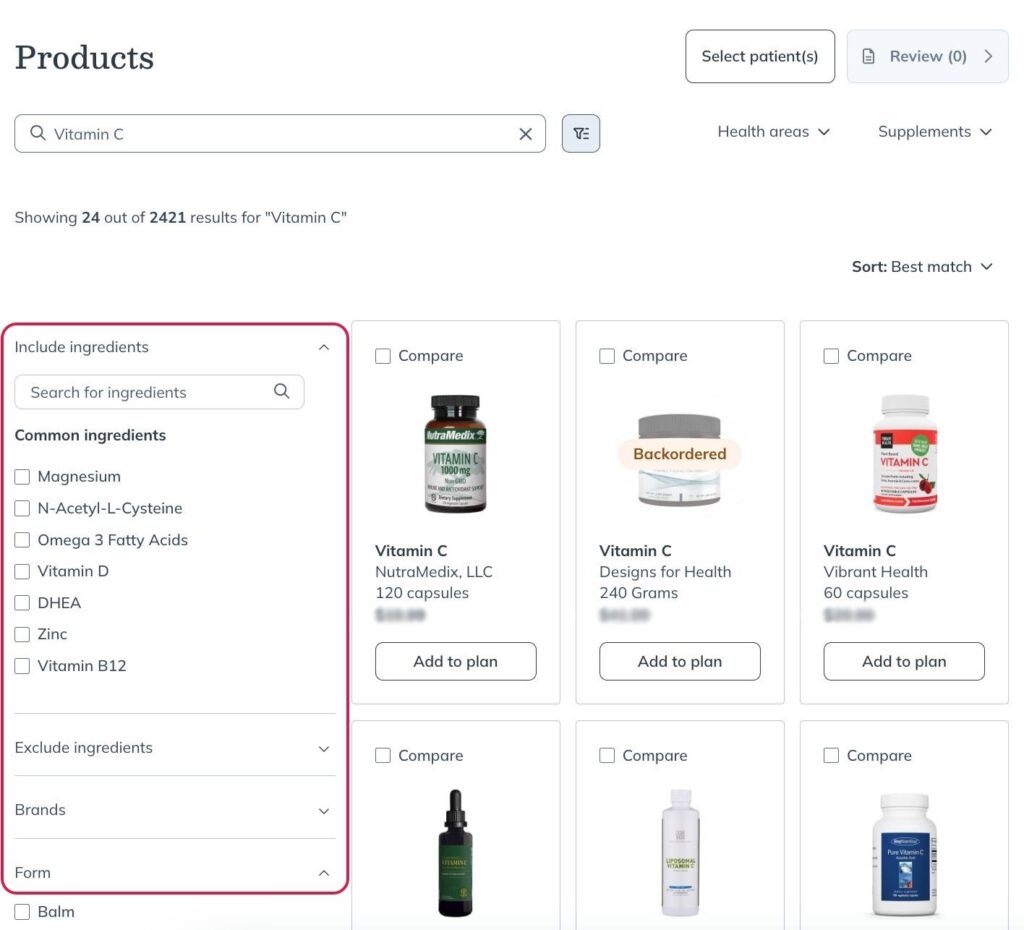Image resolution: width=1024 pixels, height=930 pixels.
Task: Click the filter toggle icon button
Action: click(x=581, y=134)
